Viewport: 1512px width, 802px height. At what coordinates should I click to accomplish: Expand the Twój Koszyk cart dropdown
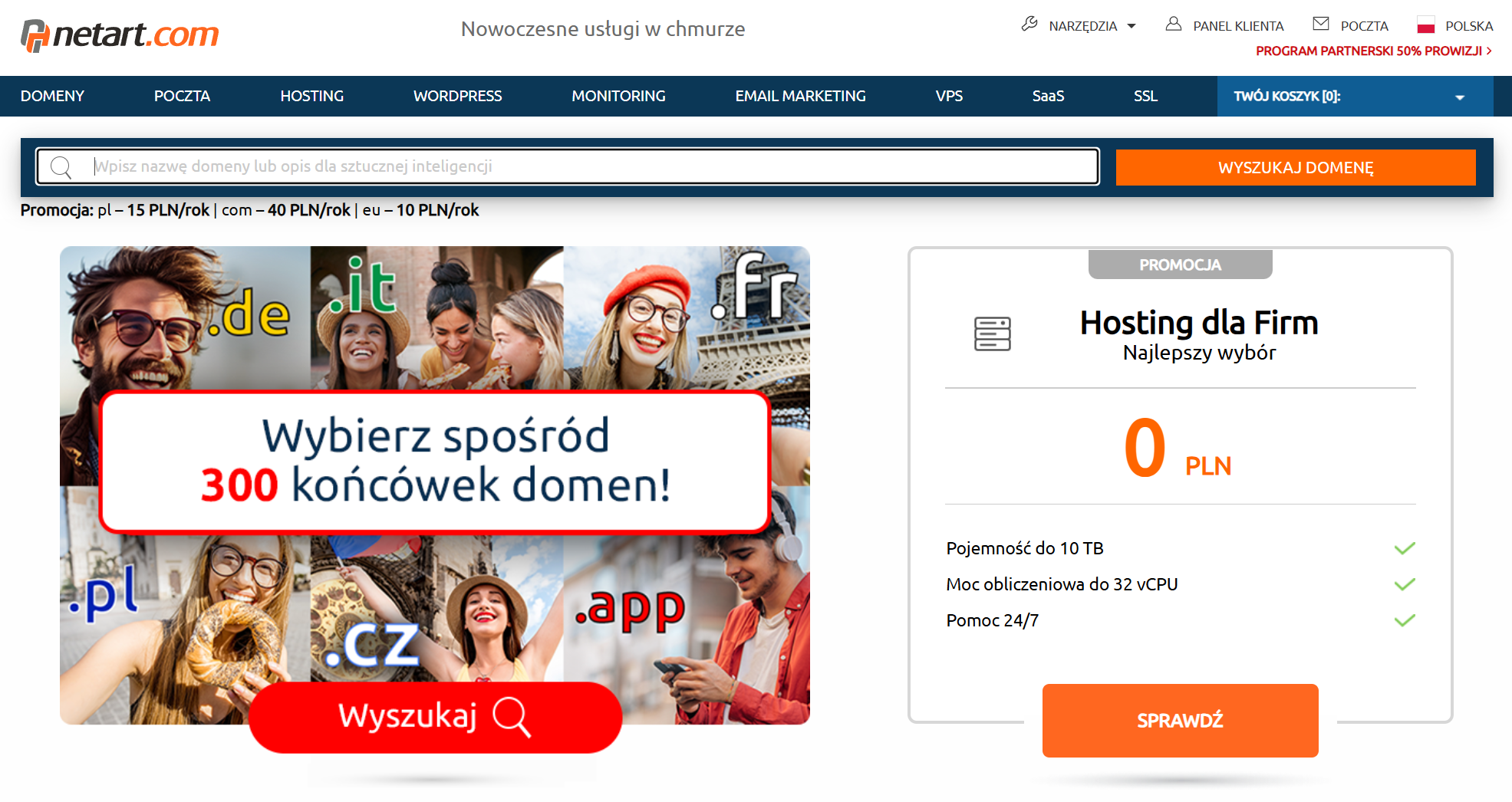[x=1460, y=97]
